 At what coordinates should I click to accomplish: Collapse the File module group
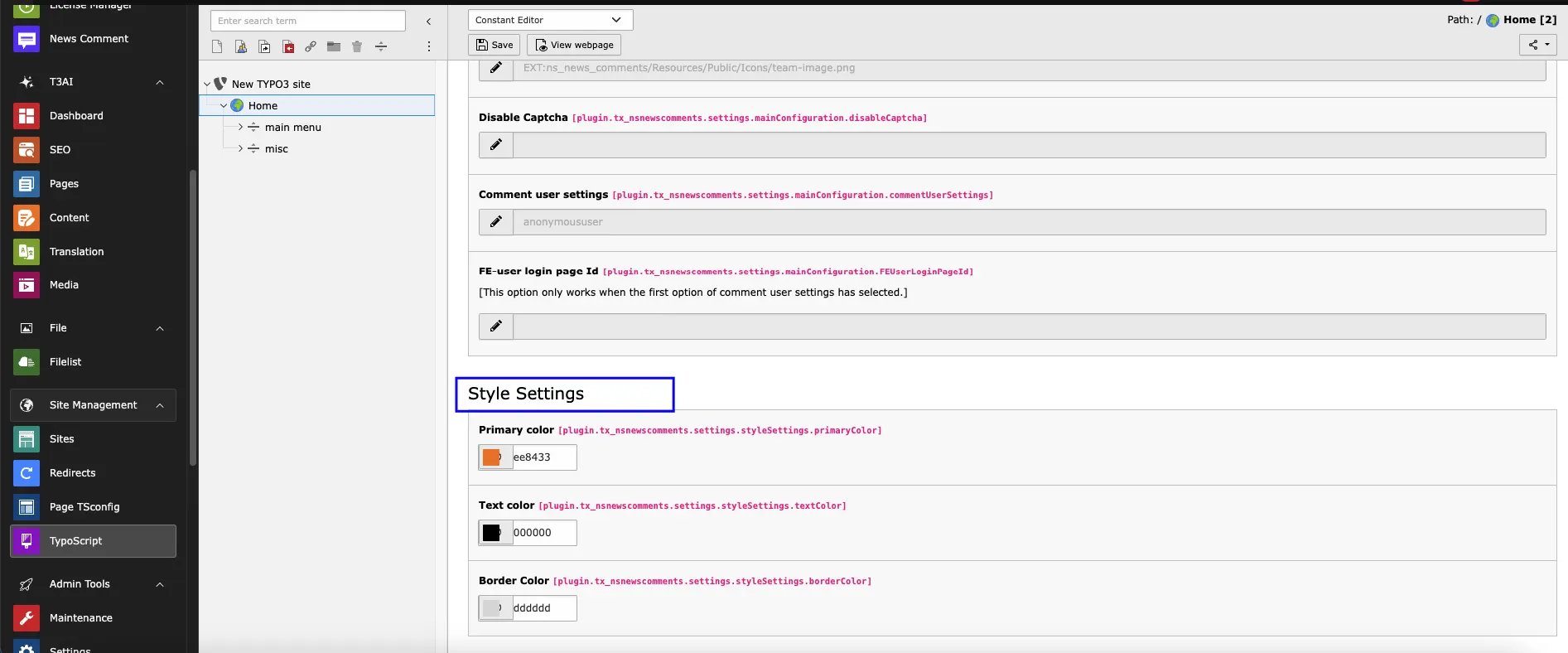[x=160, y=328]
